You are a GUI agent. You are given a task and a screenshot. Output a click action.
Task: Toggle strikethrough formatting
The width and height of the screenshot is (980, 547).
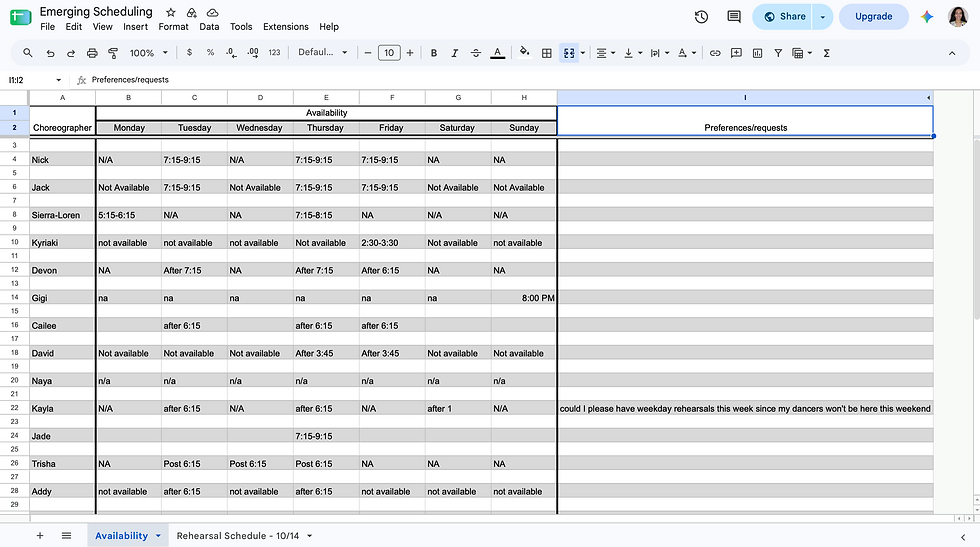[x=476, y=53]
